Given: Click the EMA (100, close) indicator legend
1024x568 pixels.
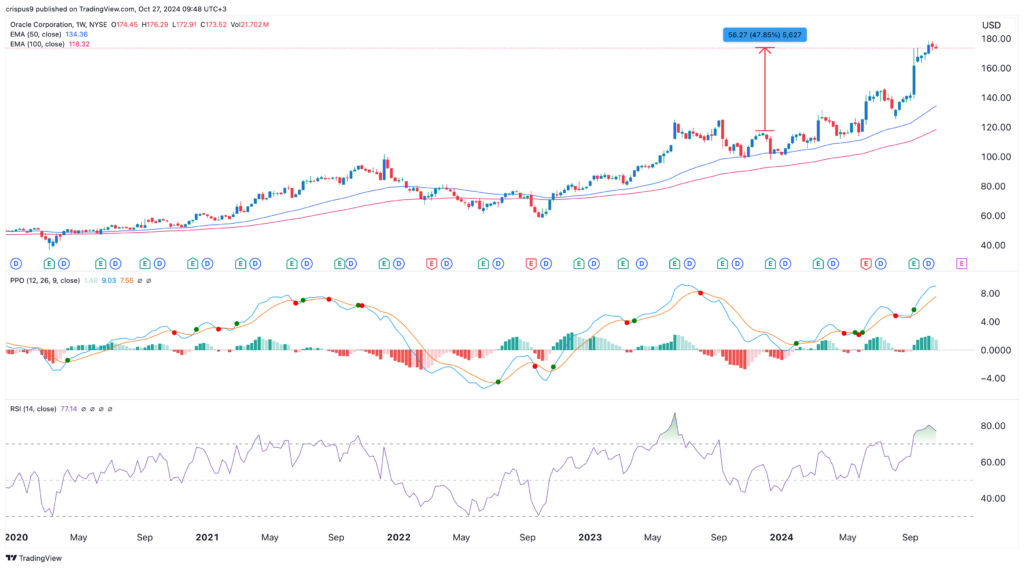Looking at the screenshot, I should (37, 44).
